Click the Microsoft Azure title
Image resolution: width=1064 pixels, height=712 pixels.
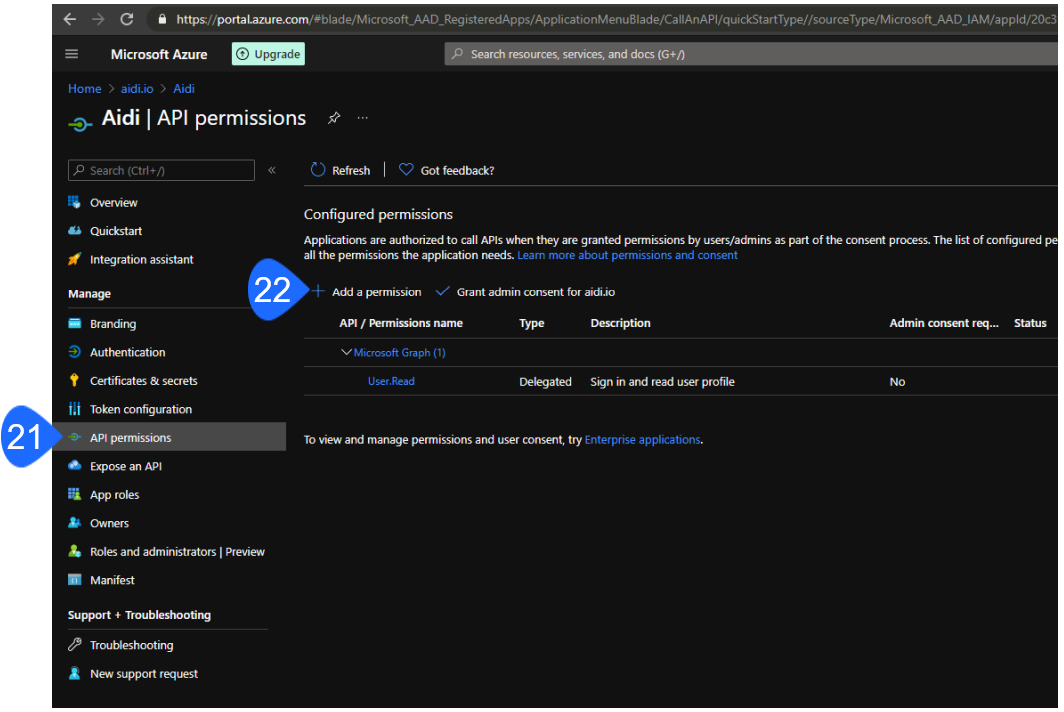tap(159, 54)
